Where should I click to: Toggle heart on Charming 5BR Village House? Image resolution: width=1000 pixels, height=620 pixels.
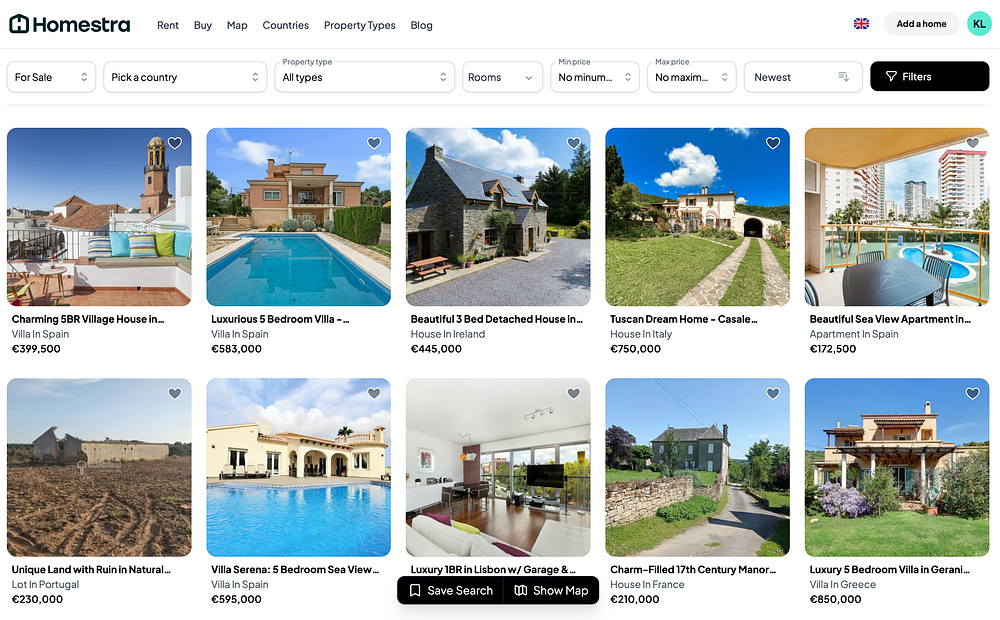[175, 143]
